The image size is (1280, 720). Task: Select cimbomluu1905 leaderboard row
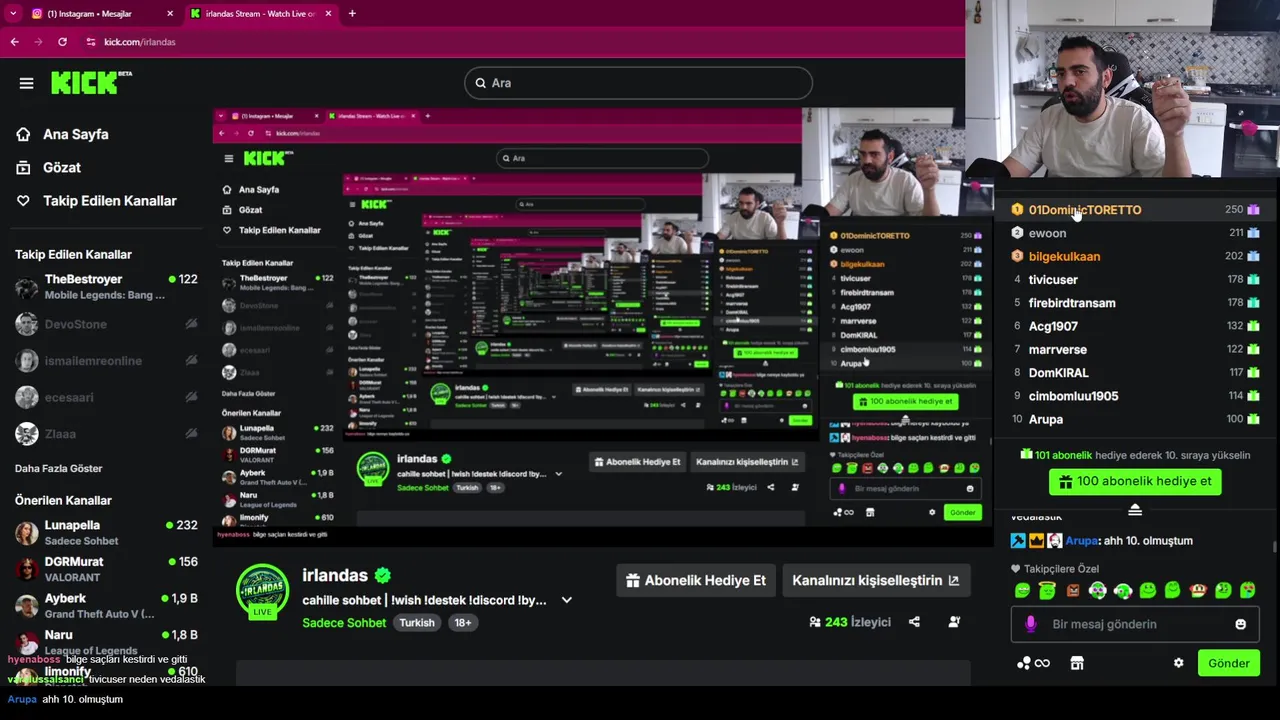(x=1135, y=396)
